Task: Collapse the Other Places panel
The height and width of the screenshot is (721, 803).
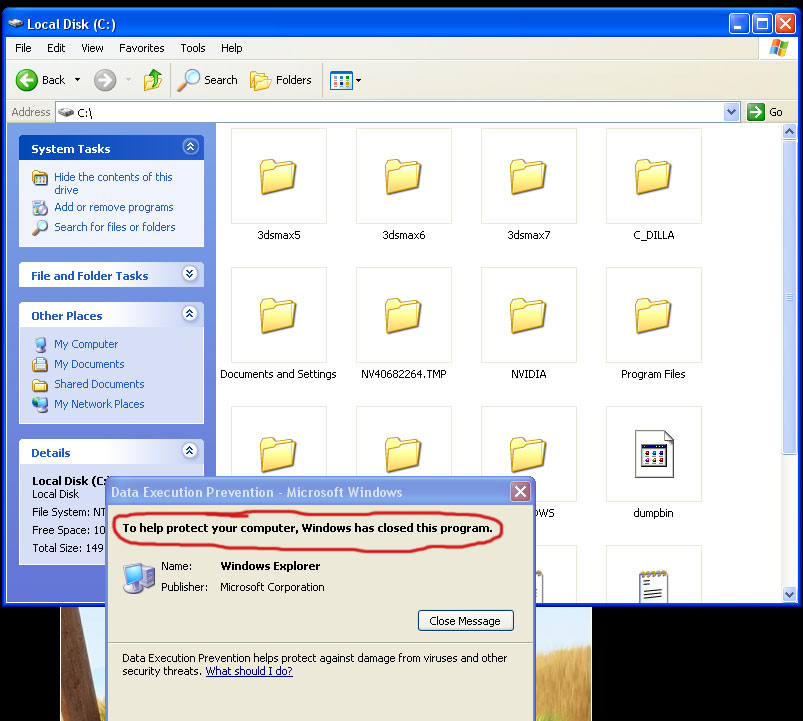Action: pos(189,313)
